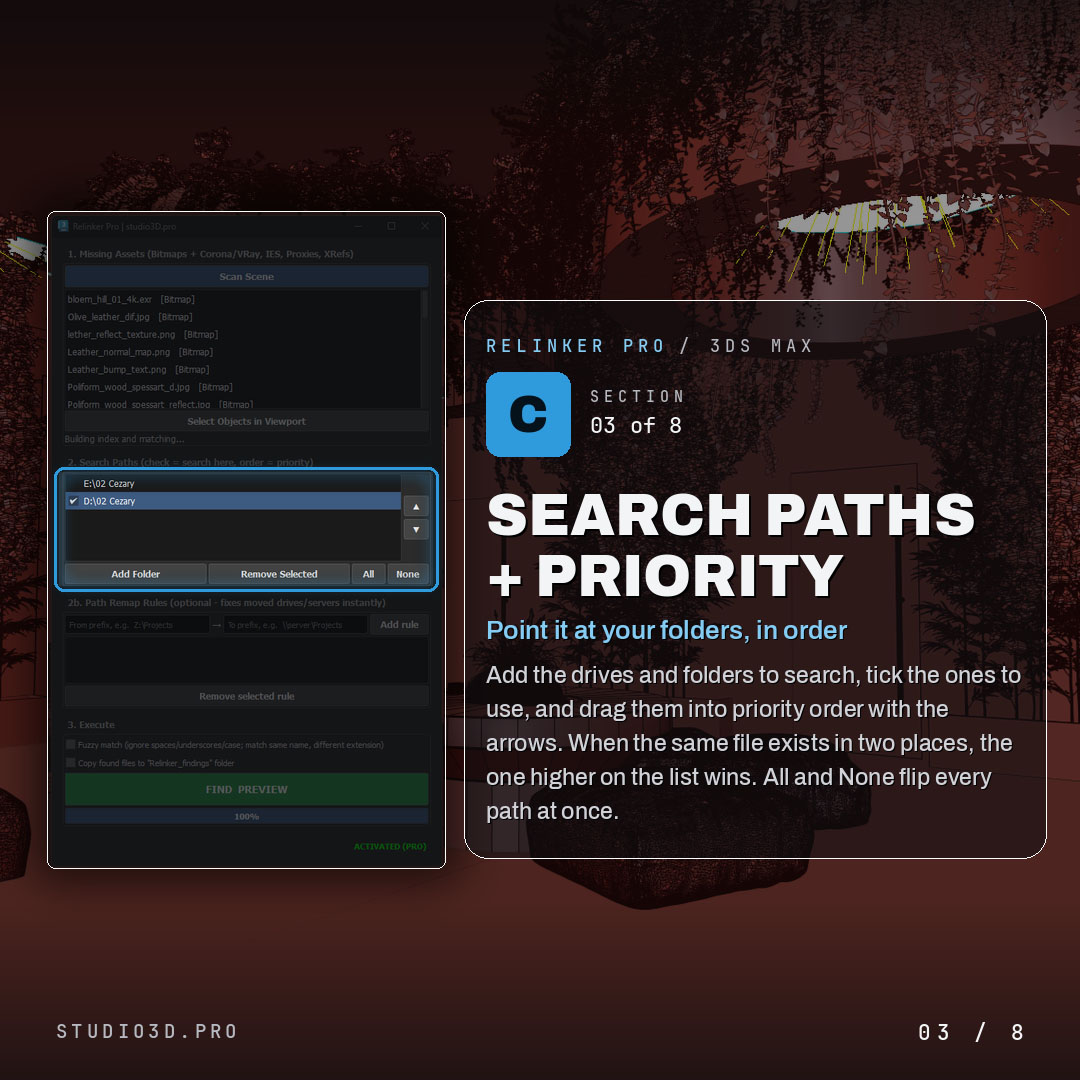Click the None paths button
The height and width of the screenshot is (1080, 1080).
(x=408, y=574)
